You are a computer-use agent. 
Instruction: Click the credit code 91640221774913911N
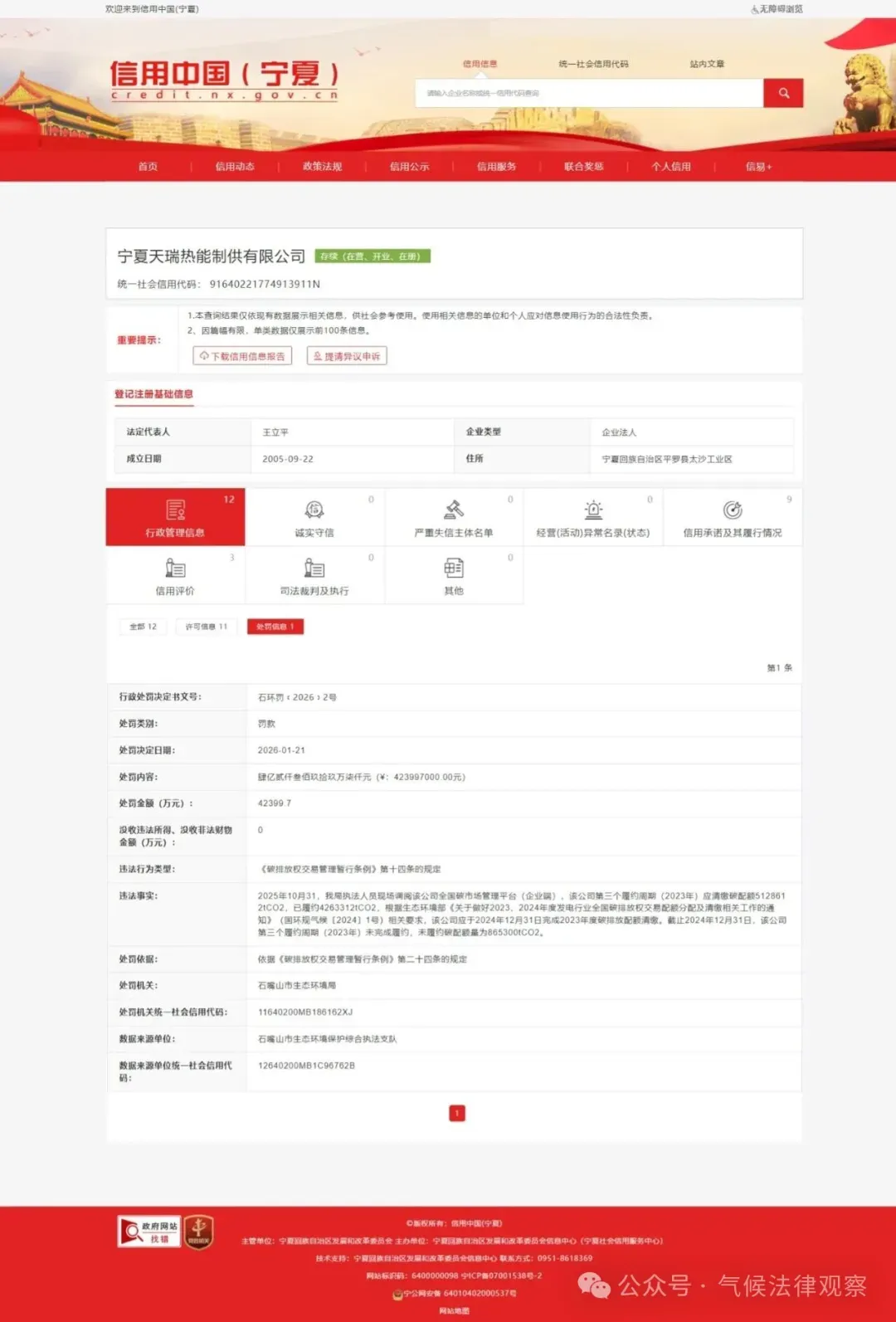265,284
